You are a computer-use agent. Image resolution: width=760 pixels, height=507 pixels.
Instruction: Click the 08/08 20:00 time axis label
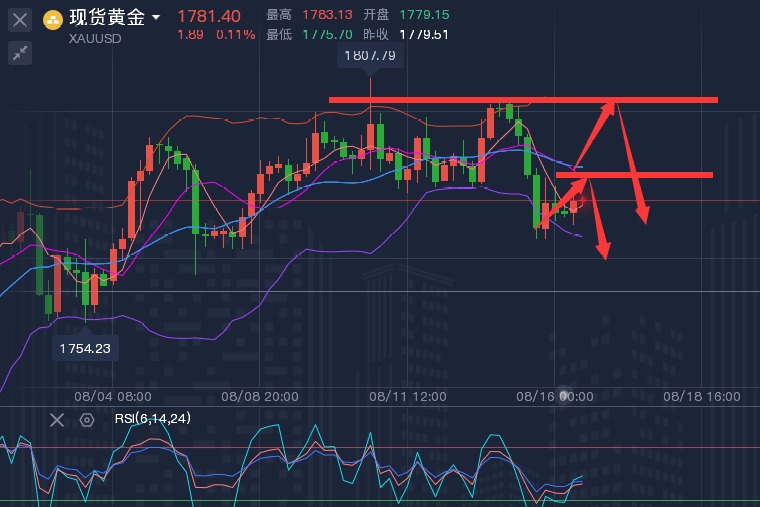pyautogui.click(x=260, y=396)
